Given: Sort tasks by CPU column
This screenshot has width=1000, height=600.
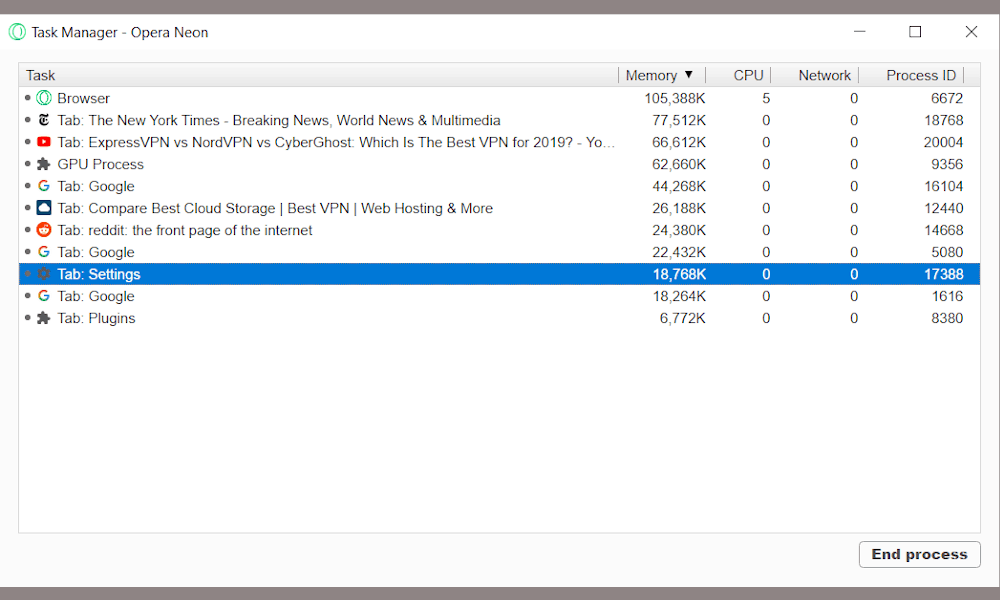Looking at the screenshot, I should point(748,75).
